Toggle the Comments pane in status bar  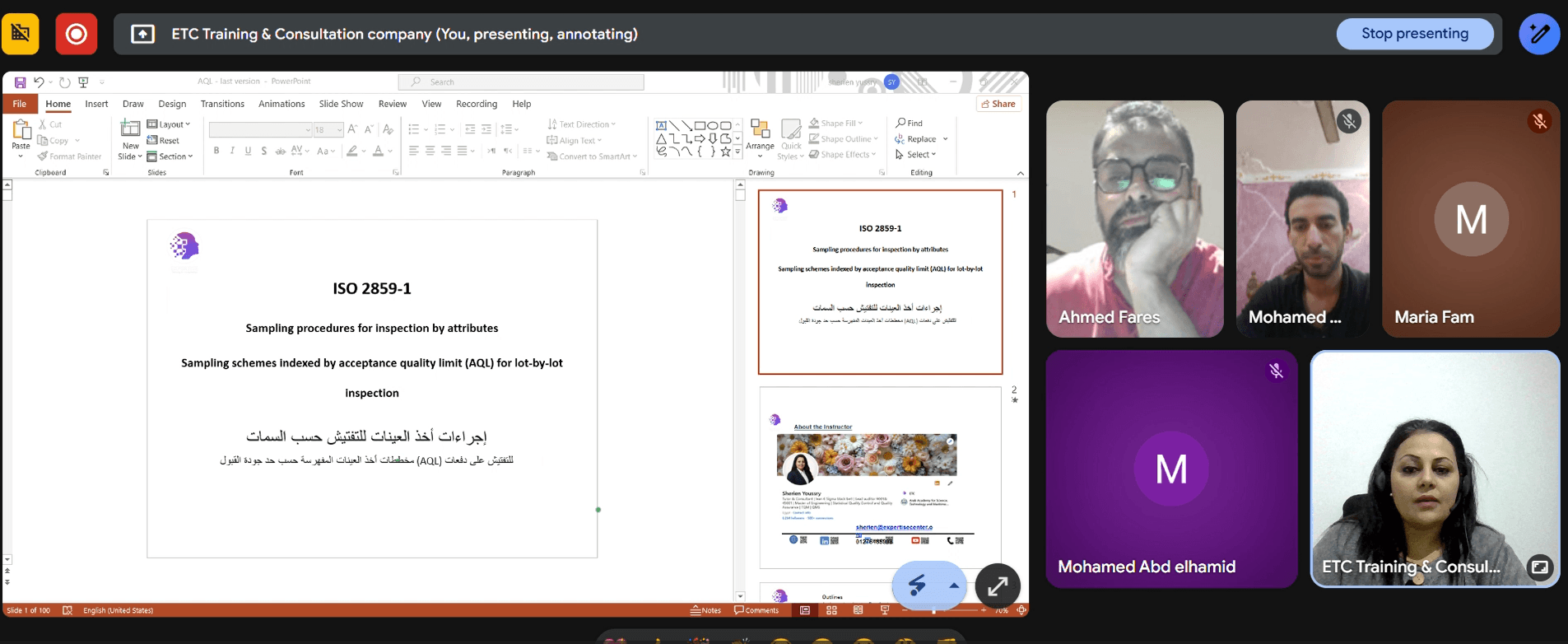pyautogui.click(x=756, y=610)
